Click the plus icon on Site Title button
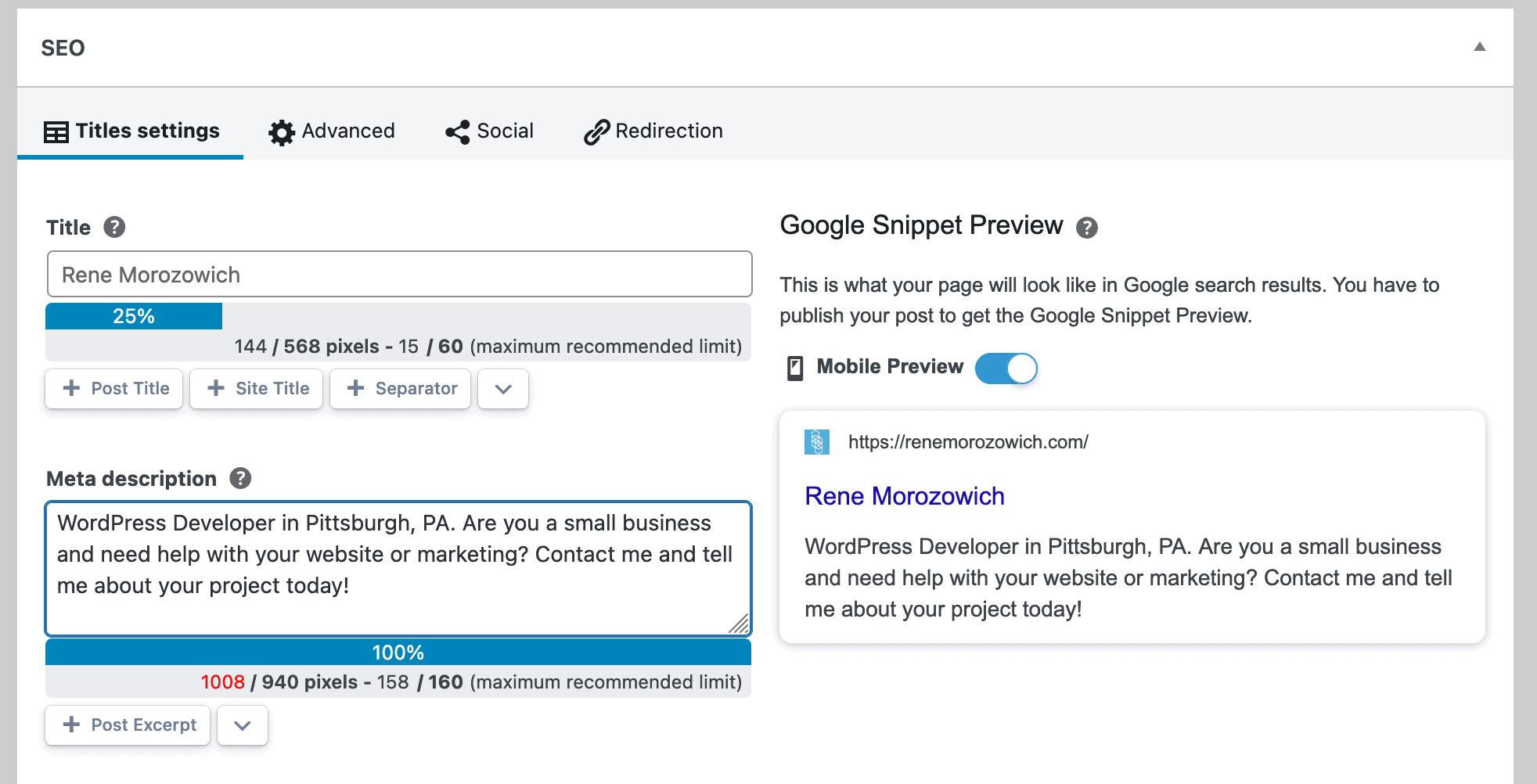1537x784 pixels. click(216, 388)
